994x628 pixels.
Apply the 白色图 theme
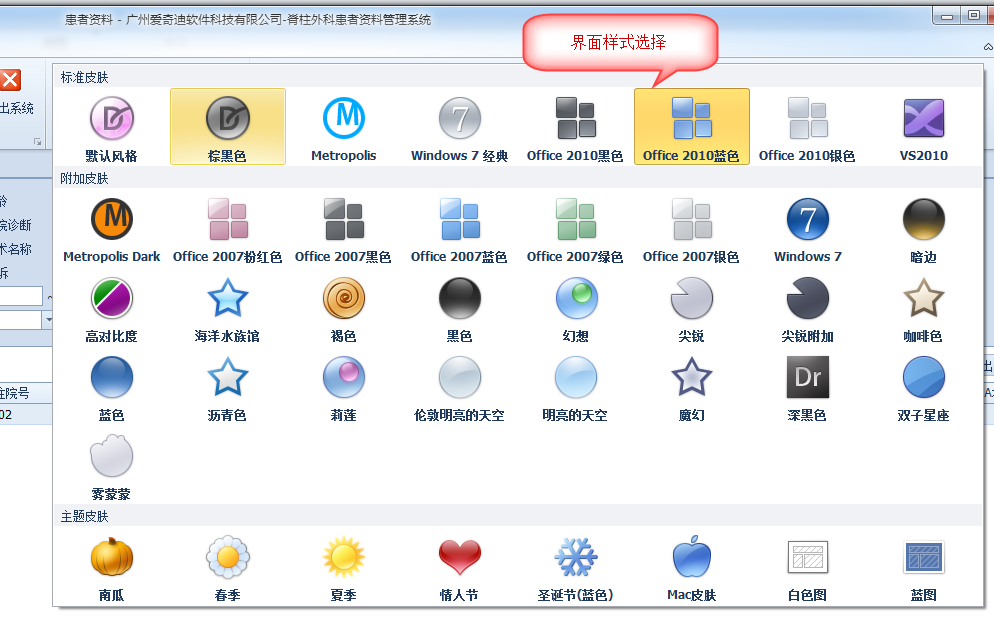point(808,568)
